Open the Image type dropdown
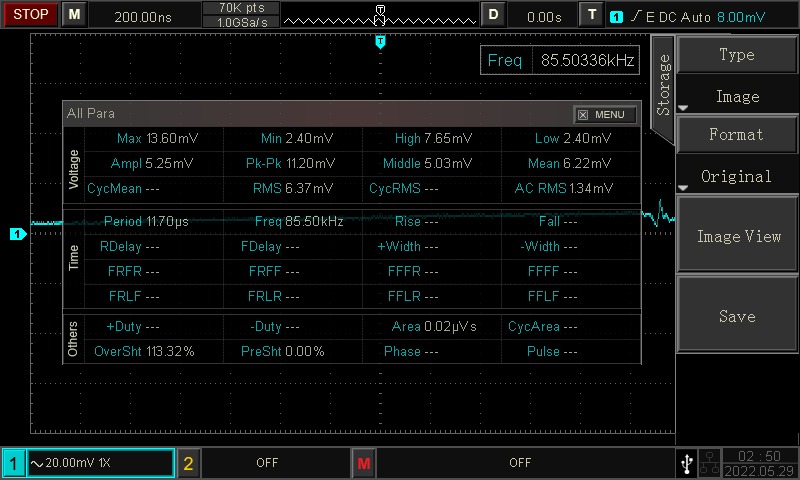This screenshot has width=800, height=480. 737,96
